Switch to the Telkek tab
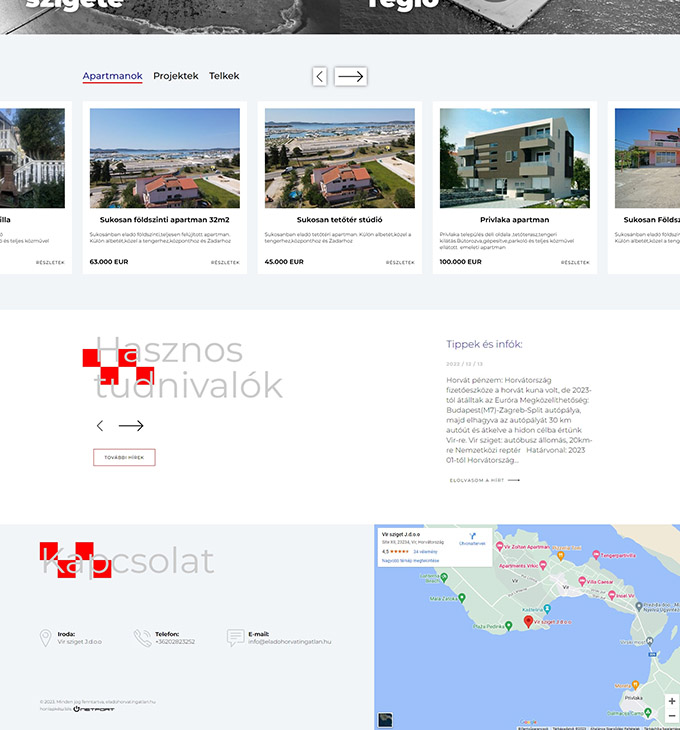This screenshot has width=680, height=730. [224, 76]
